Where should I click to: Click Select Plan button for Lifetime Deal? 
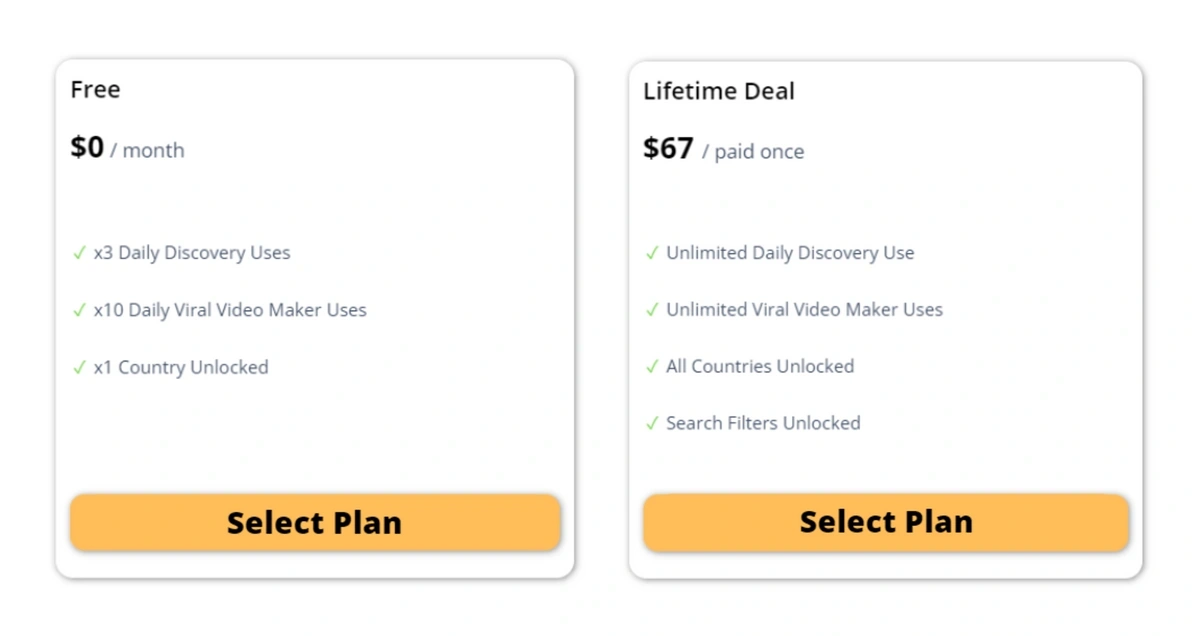point(886,521)
